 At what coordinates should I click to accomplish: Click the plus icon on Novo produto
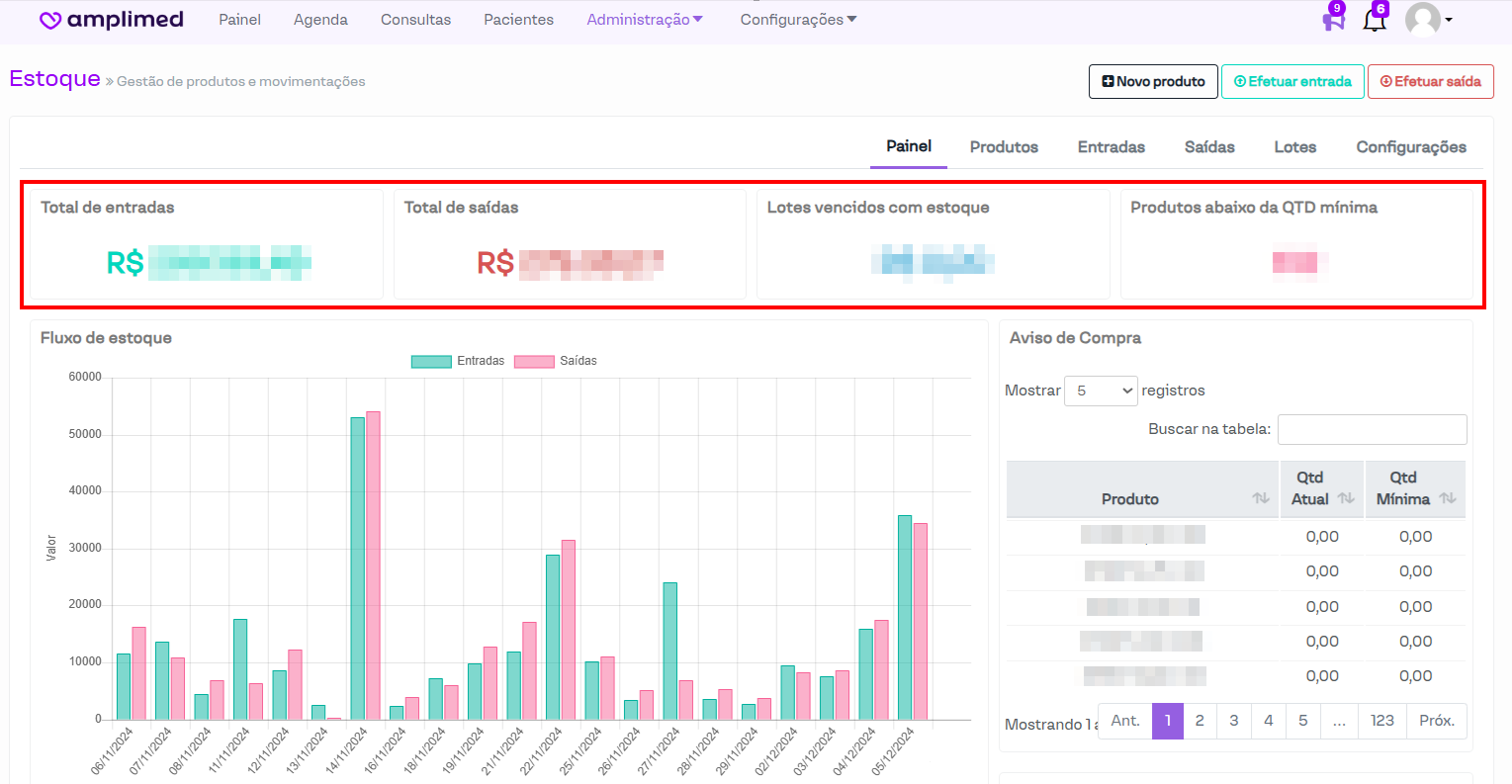(x=1108, y=82)
